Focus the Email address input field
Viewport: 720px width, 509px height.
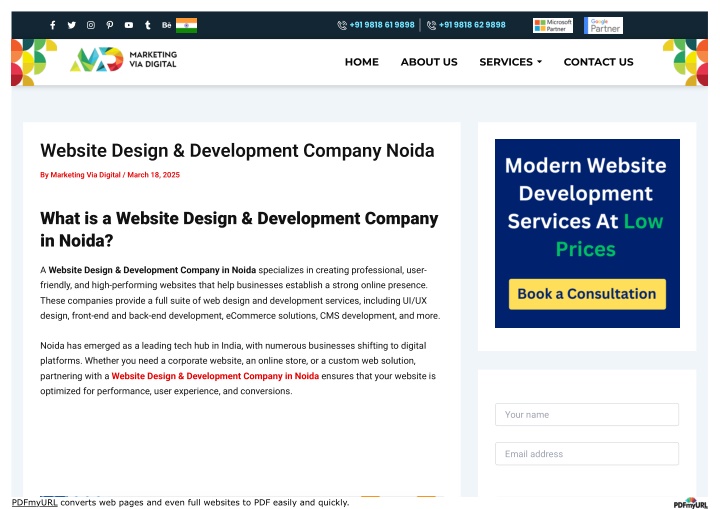click(x=587, y=454)
